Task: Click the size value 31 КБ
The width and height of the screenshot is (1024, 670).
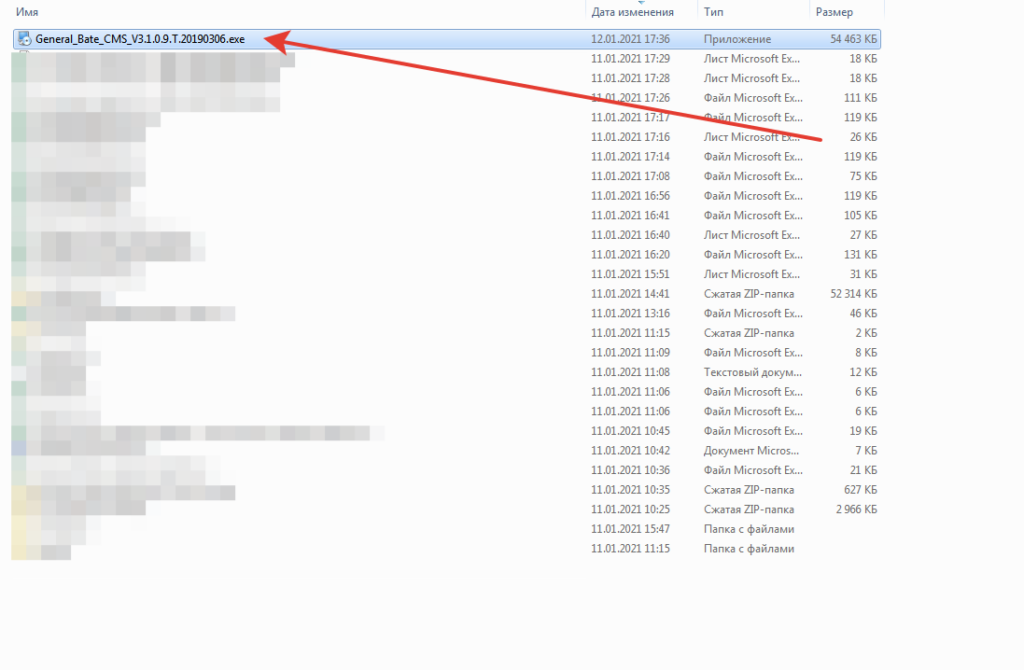Action: [863, 274]
